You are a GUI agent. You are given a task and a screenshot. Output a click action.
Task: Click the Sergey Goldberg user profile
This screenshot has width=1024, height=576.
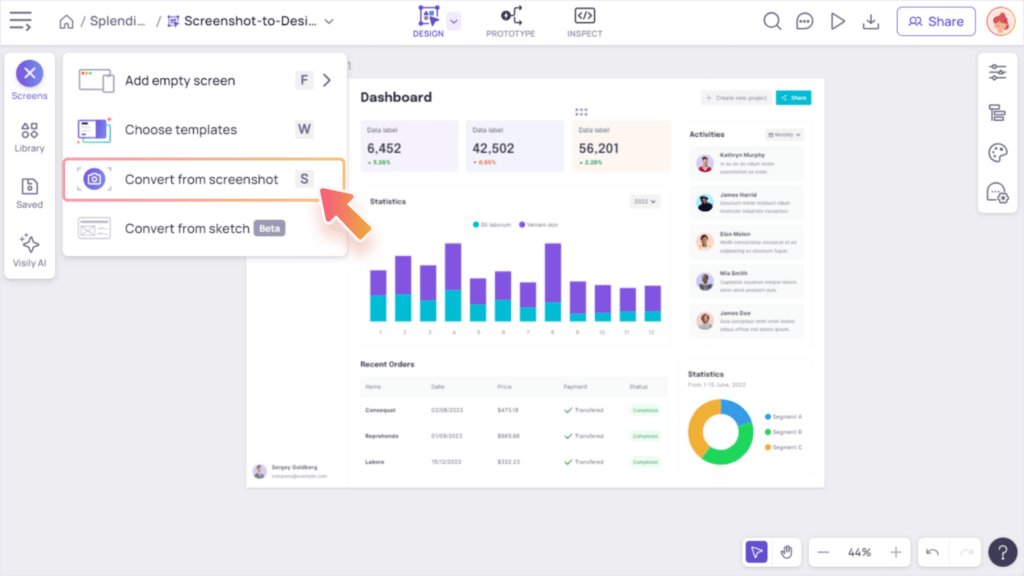coord(290,471)
